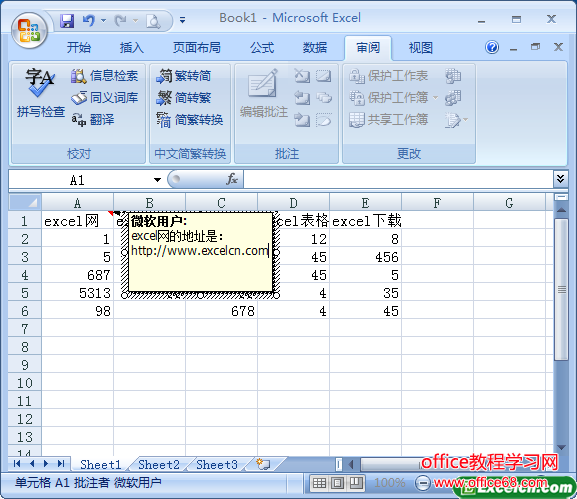Switch to the 插入 tab

(131, 47)
